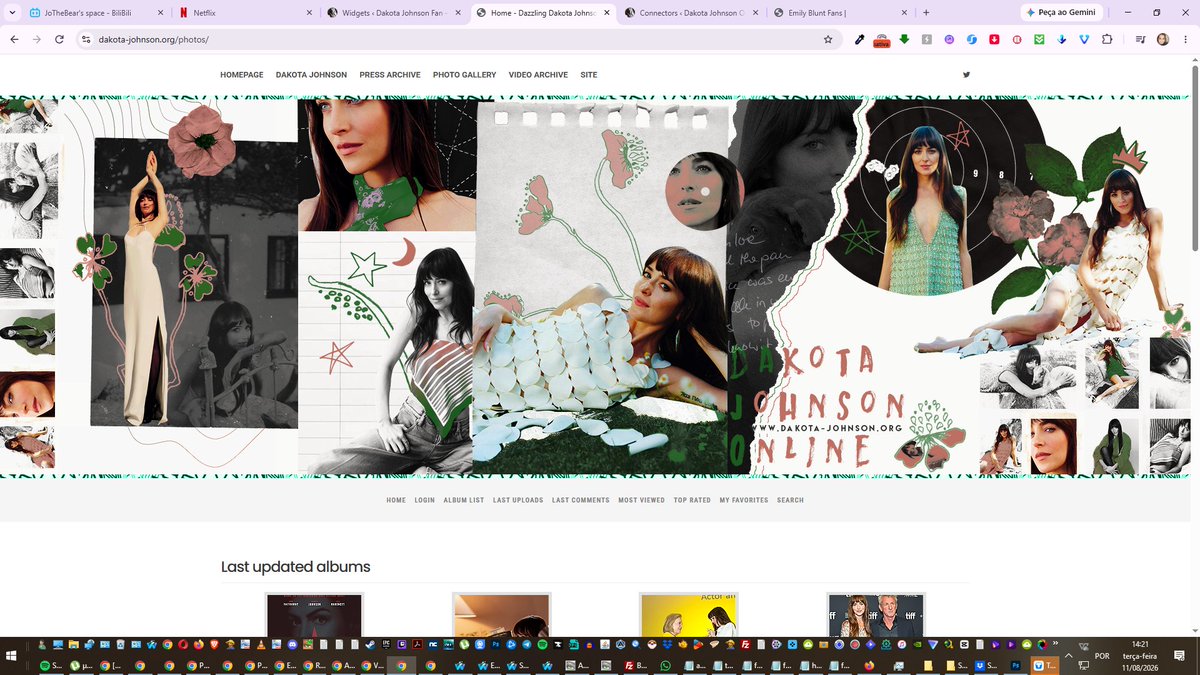Click the Twitter bird icon in site header

[966, 75]
